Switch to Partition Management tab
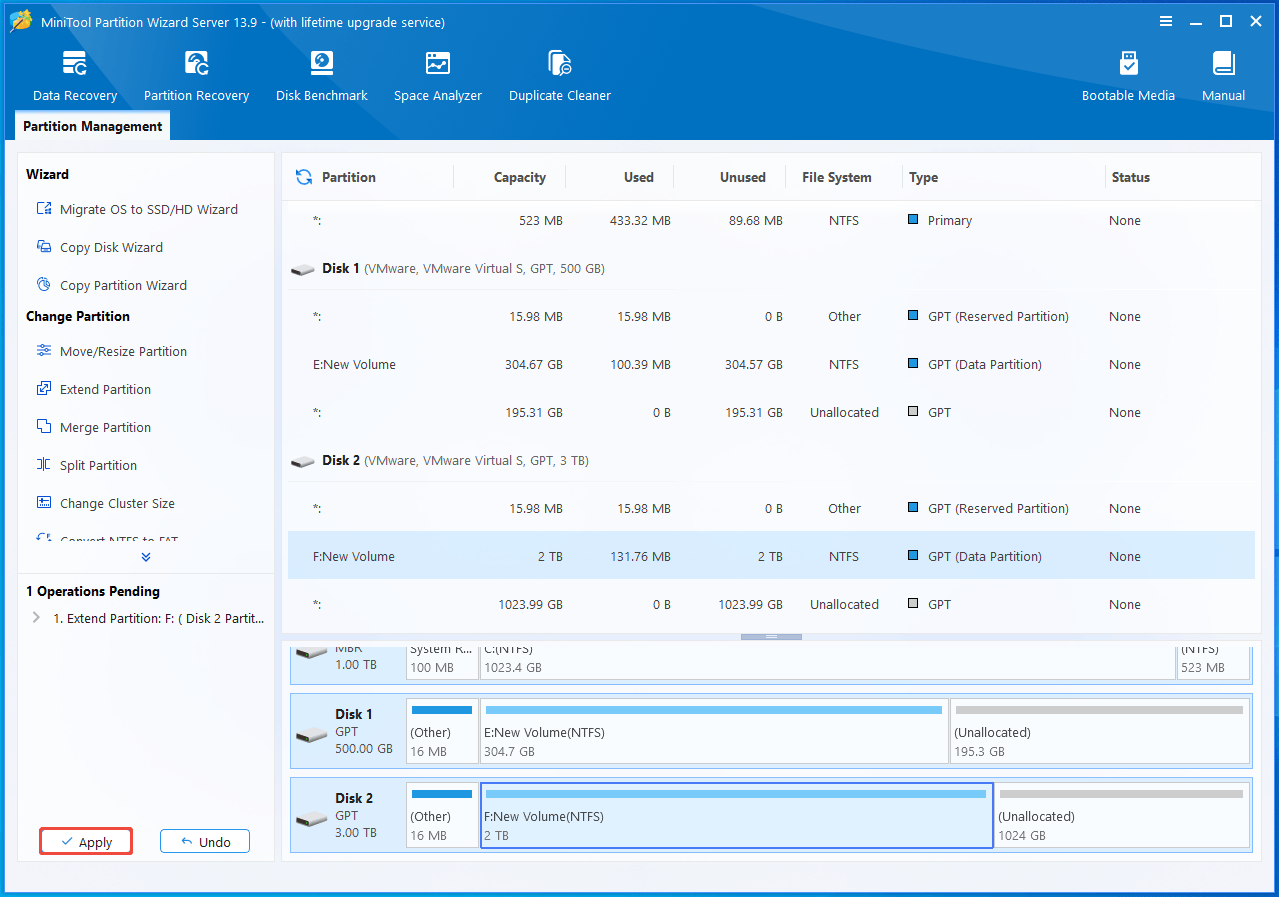The image size is (1279, 897). coord(93,126)
